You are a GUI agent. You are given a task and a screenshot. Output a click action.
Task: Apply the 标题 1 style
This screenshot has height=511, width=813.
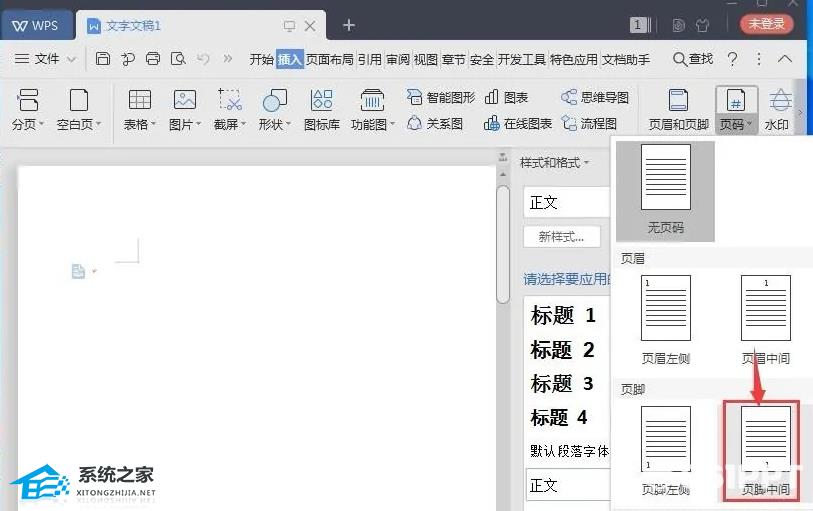(x=563, y=315)
